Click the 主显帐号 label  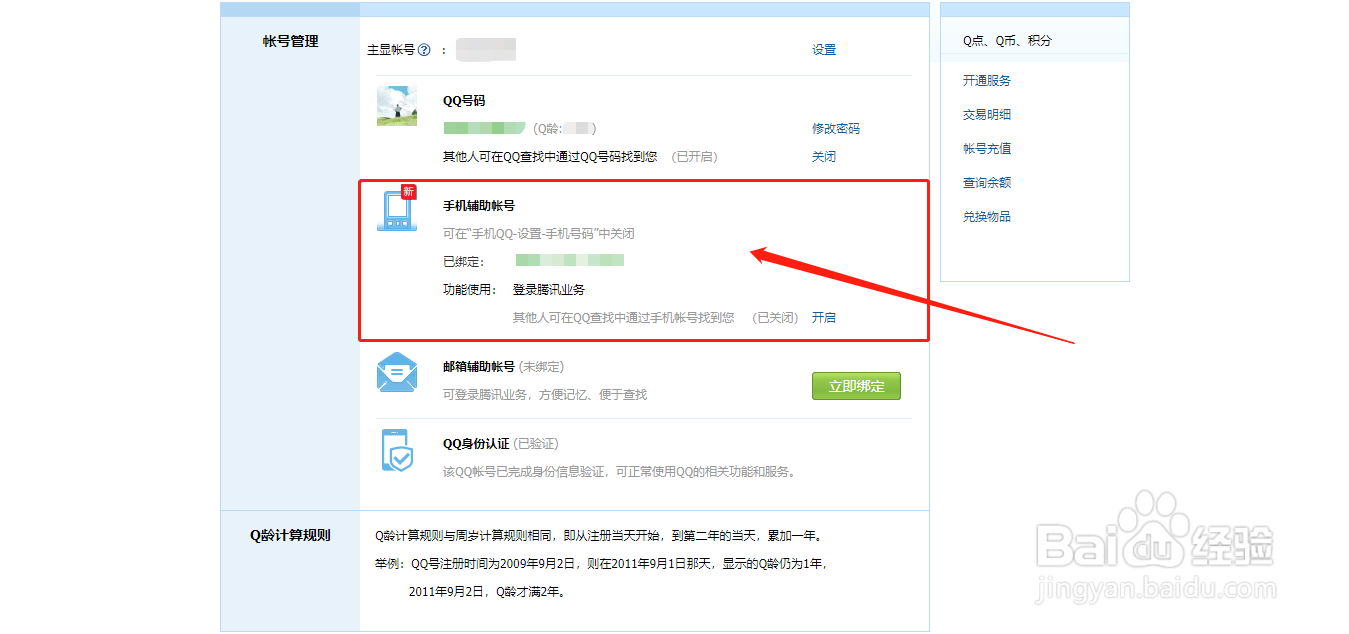(x=391, y=50)
